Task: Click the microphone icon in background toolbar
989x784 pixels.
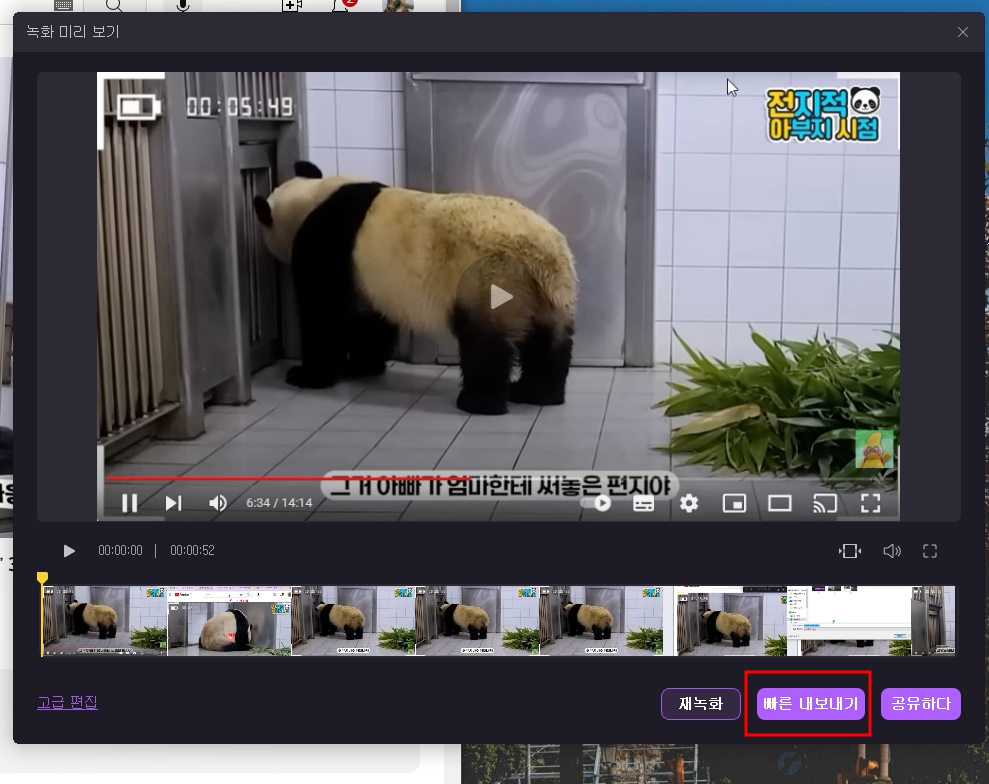Action: coord(183,6)
